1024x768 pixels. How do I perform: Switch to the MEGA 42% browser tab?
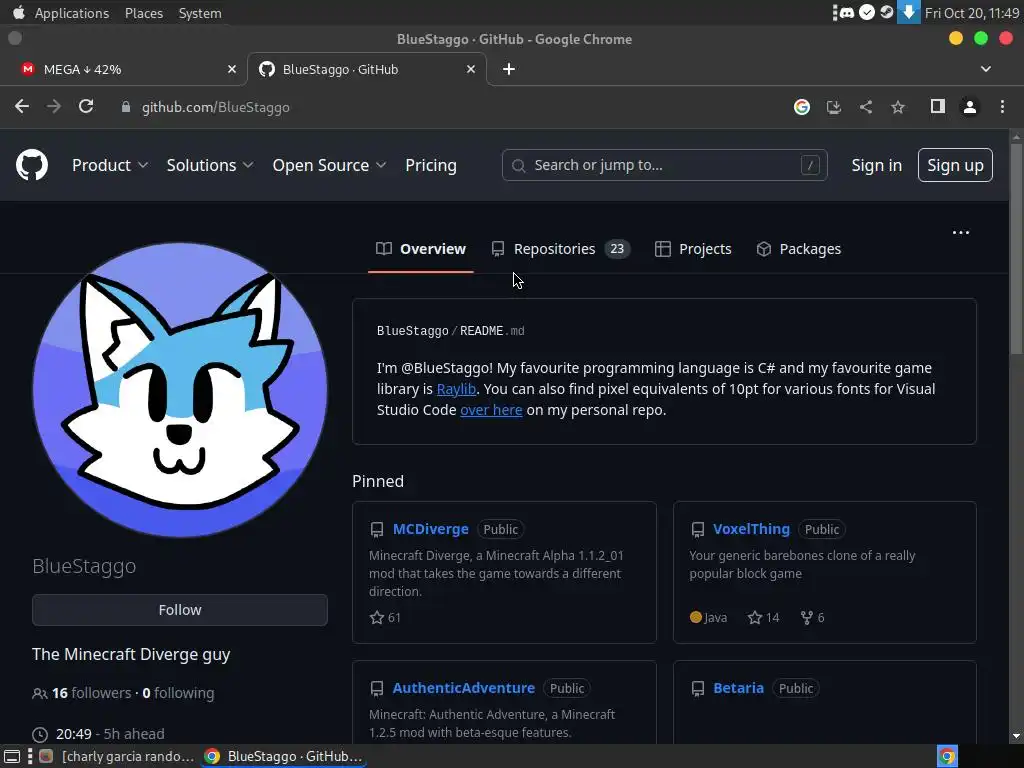coord(124,69)
